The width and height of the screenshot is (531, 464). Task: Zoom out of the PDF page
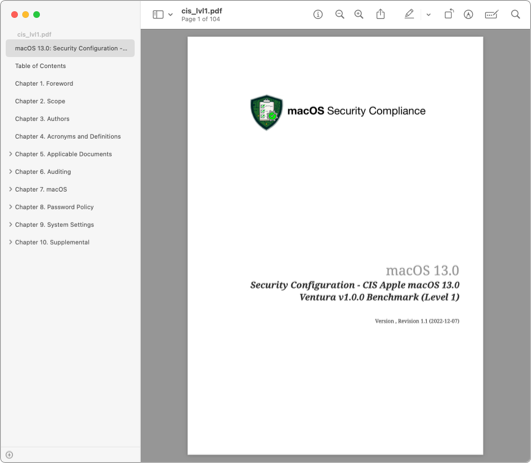(339, 15)
